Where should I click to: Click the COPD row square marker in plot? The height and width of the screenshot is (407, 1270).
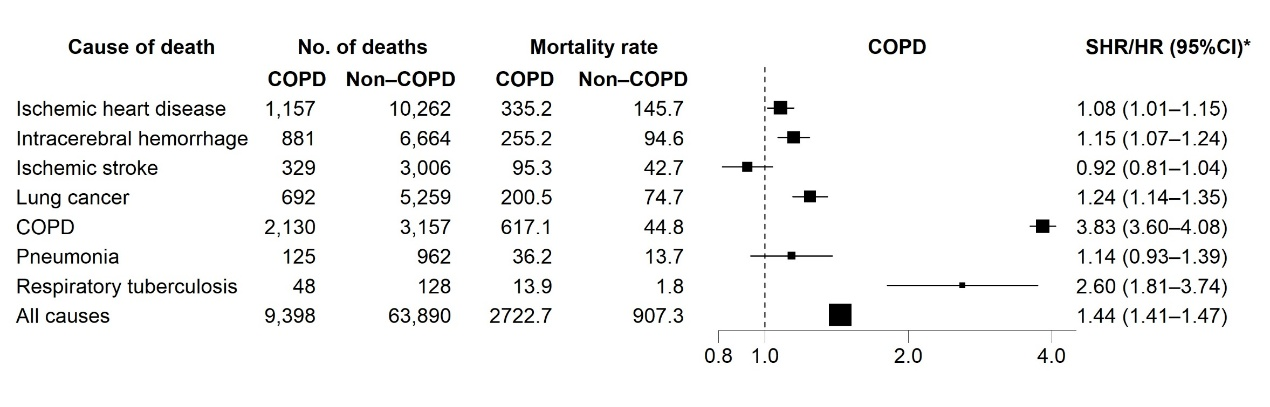[x=1043, y=226]
